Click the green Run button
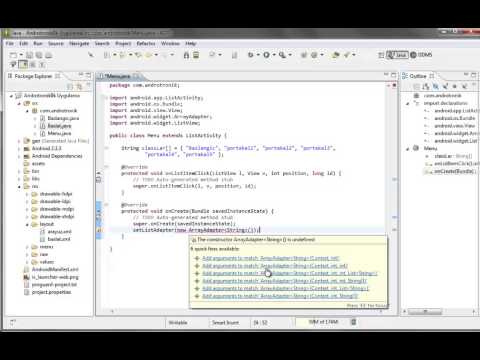Image resolution: width=480 pixels, height=360 pixels. click(266, 55)
